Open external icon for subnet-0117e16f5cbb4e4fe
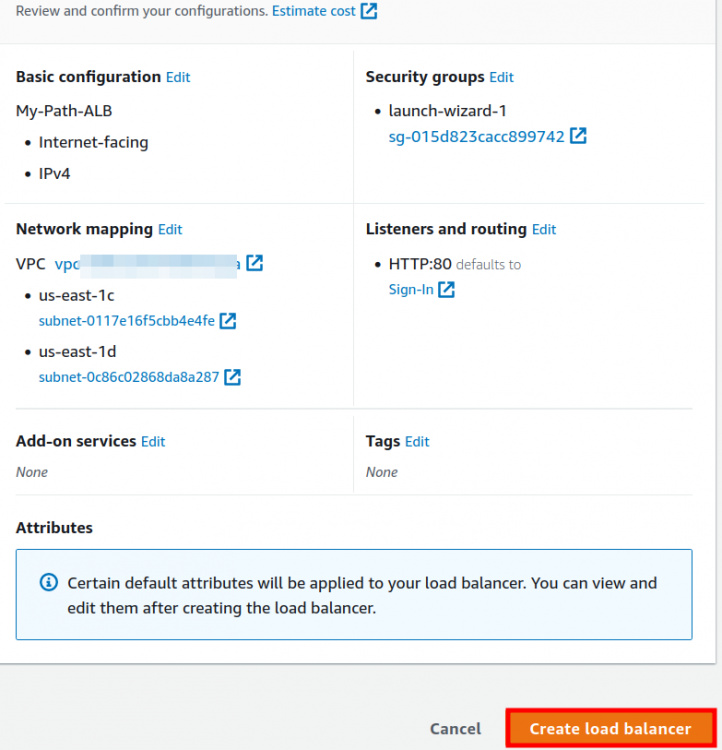The height and width of the screenshot is (750, 722). [x=228, y=321]
